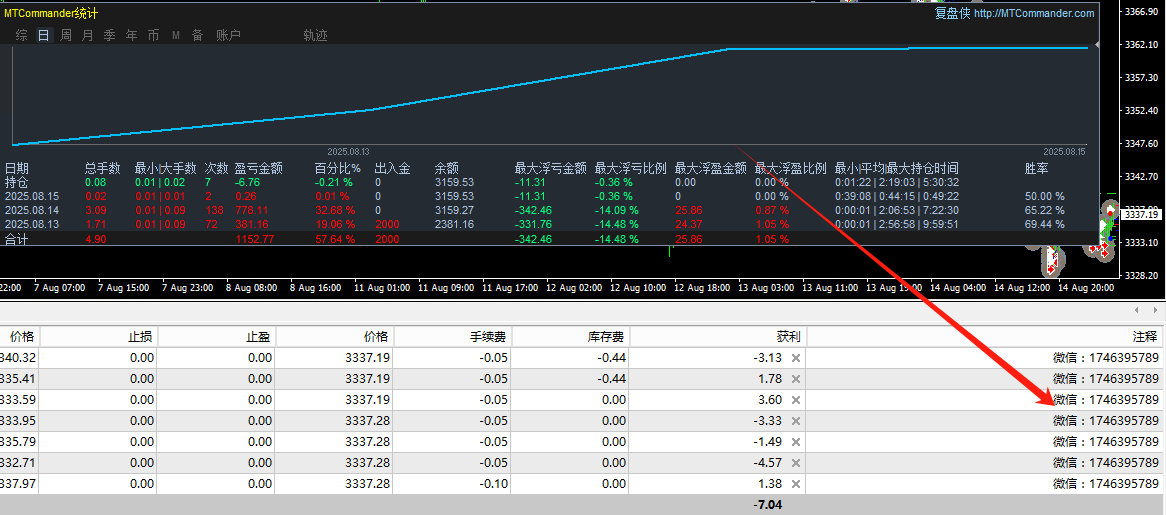
Task: Sort by the 获利 profit column header
Action: [x=717, y=337]
